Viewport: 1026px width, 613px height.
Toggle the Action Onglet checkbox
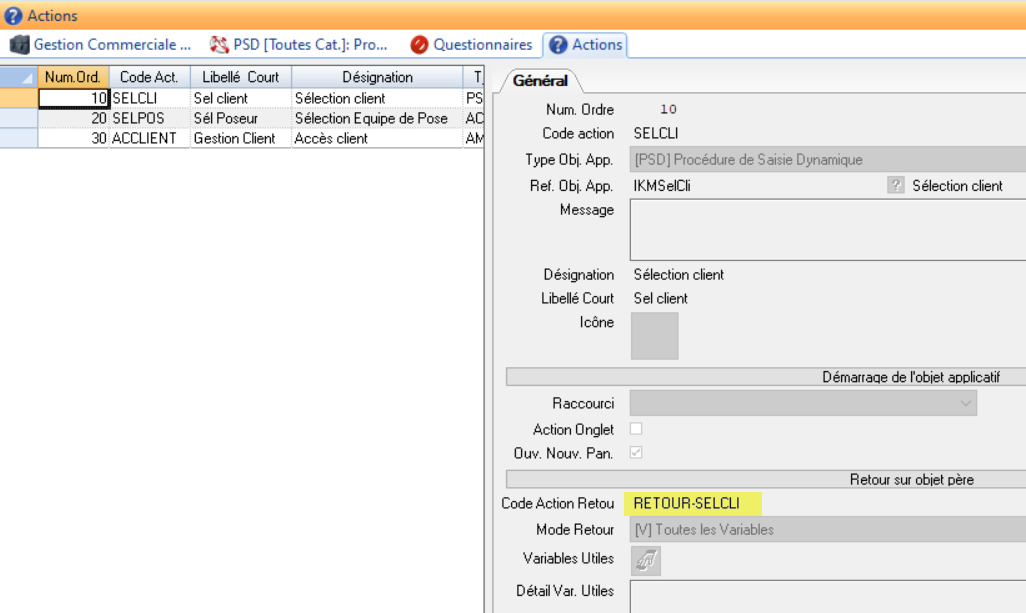tap(636, 429)
